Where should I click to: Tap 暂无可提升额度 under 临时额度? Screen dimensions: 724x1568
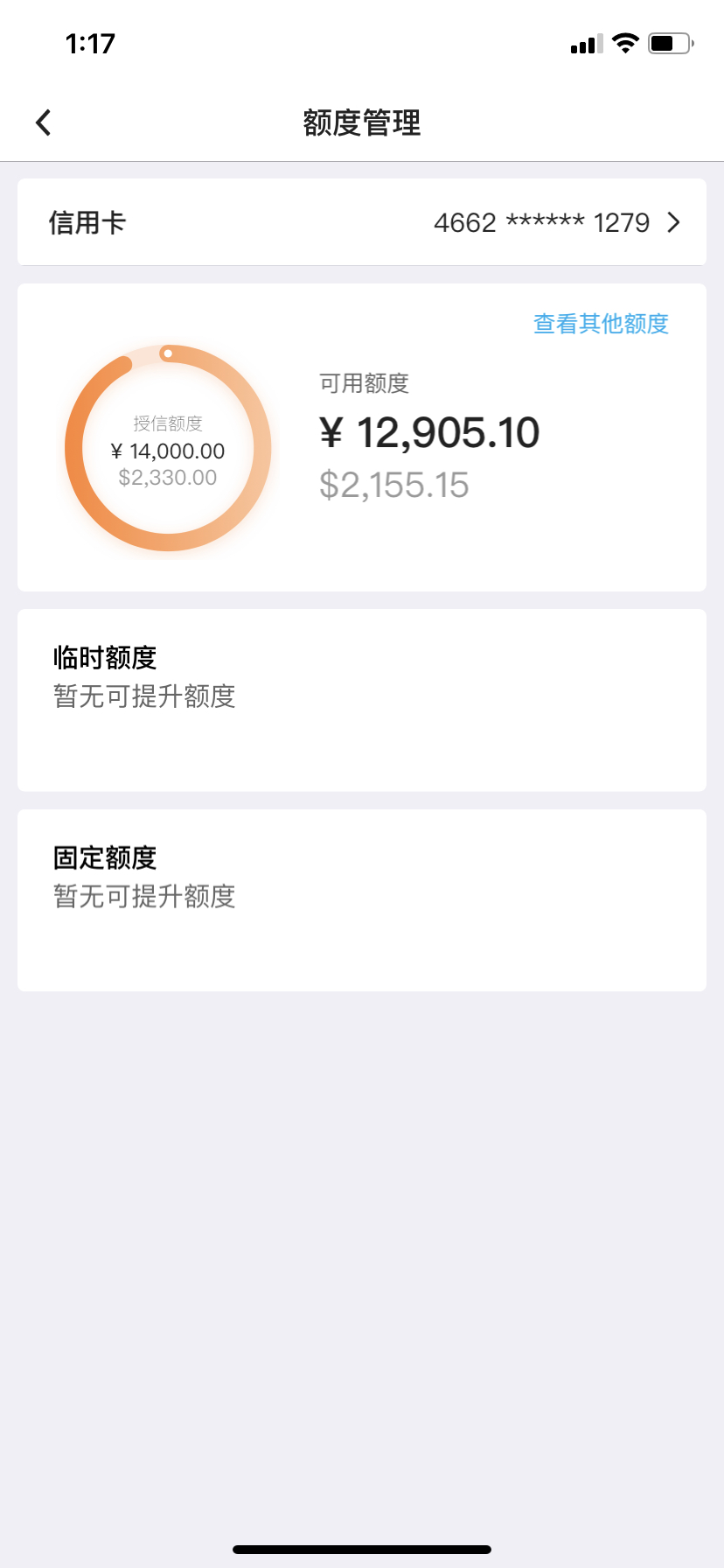[x=144, y=696]
